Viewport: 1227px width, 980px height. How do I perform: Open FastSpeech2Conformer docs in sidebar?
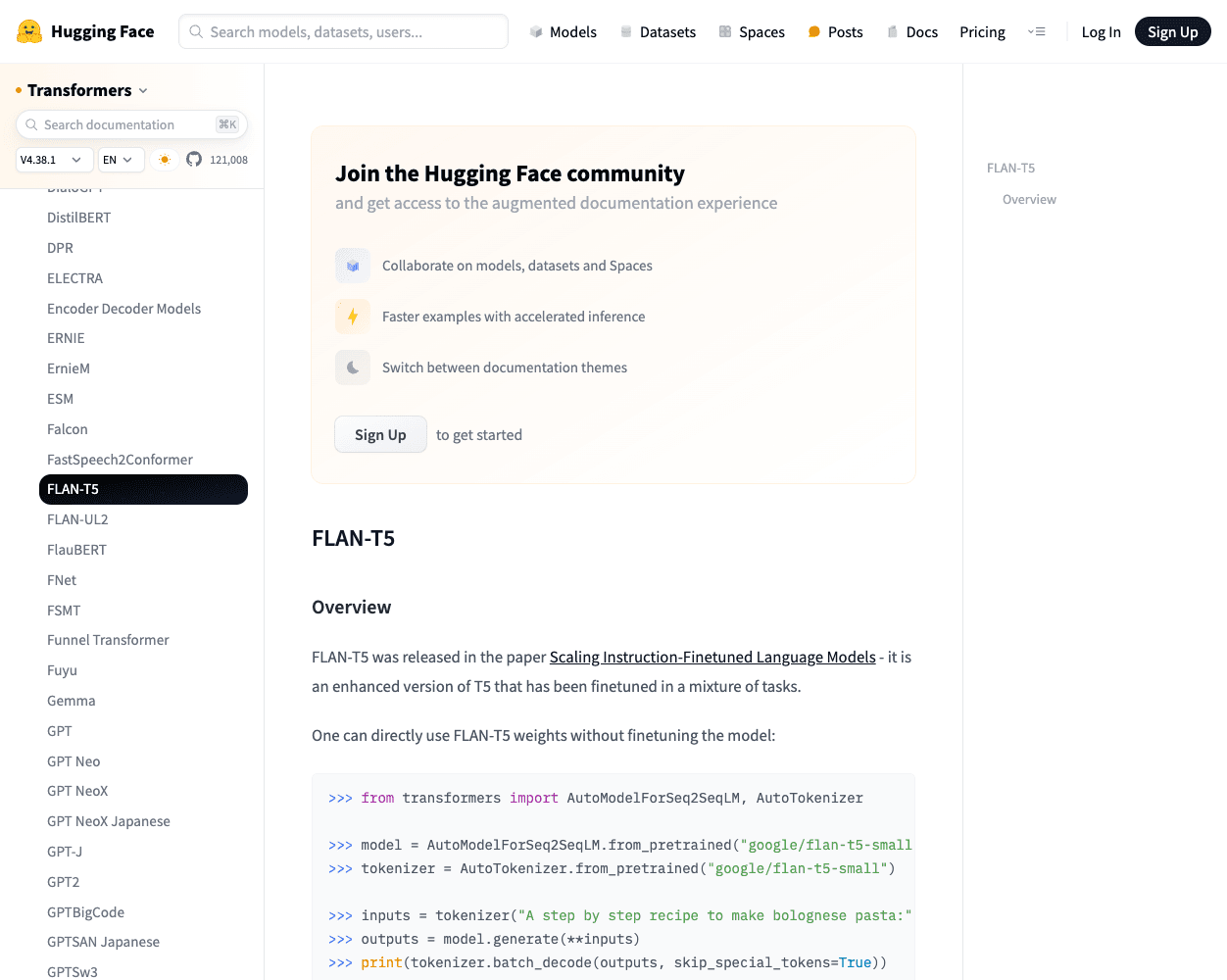[120, 460]
